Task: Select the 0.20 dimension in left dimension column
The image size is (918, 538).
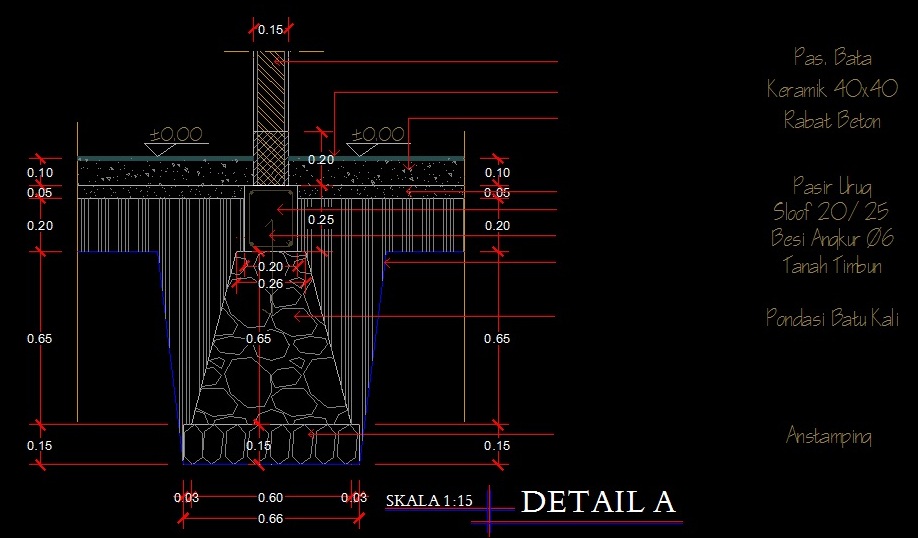Action: (x=40, y=225)
